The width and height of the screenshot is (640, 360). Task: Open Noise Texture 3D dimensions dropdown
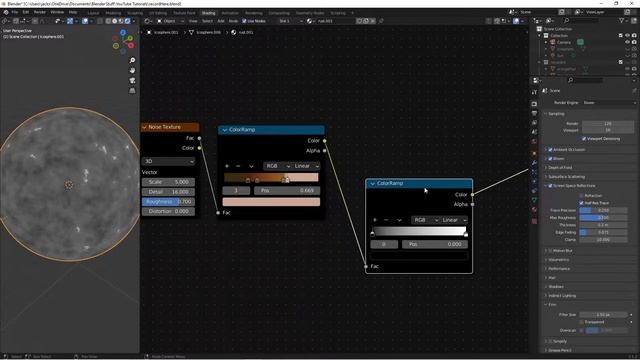pyautogui.click(x=169, y=161)
